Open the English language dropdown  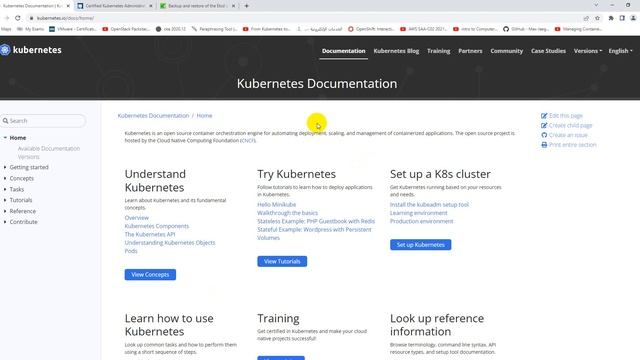coord(620,51)
